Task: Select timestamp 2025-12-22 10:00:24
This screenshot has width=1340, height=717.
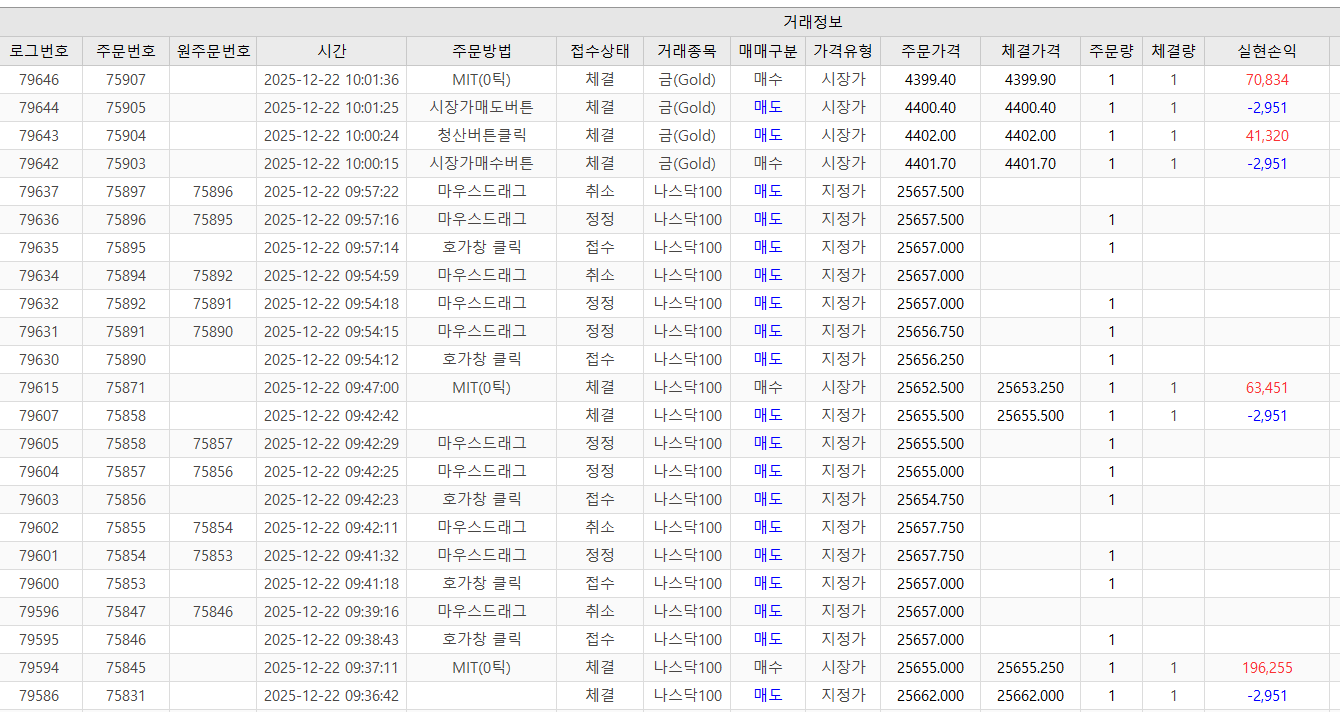Action: 331,136
